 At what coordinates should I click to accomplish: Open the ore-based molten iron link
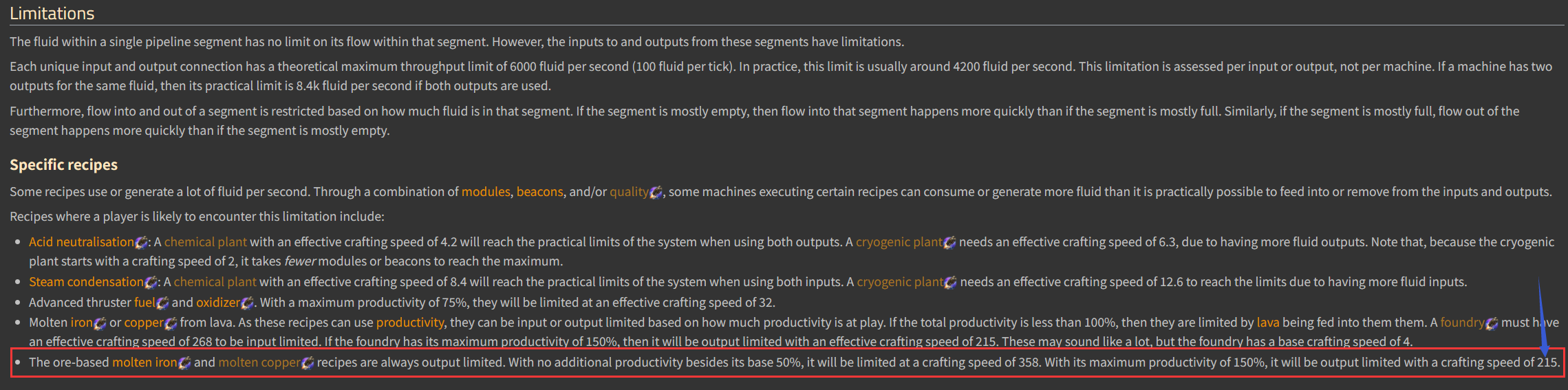pos(144,362)
